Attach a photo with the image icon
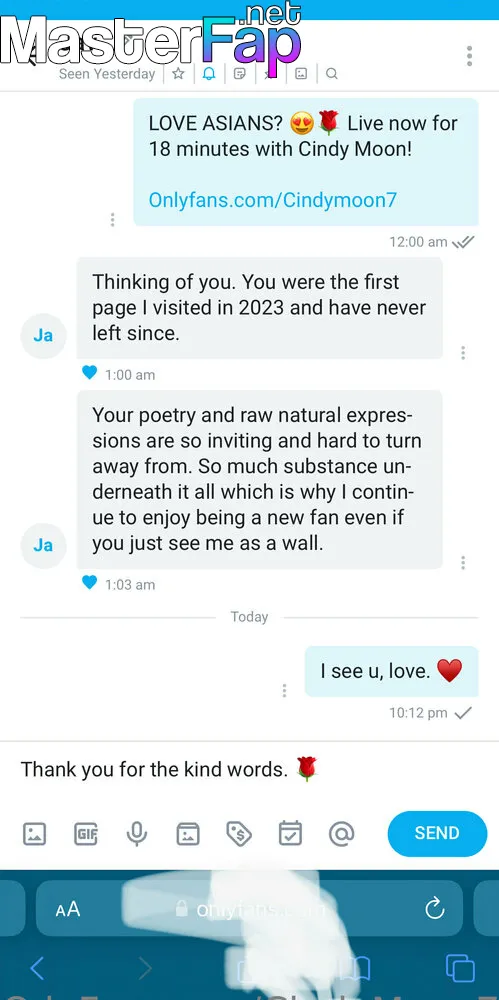Image resolution: width=499 pixels, height=1000 pixels. (x=34, y=834)
